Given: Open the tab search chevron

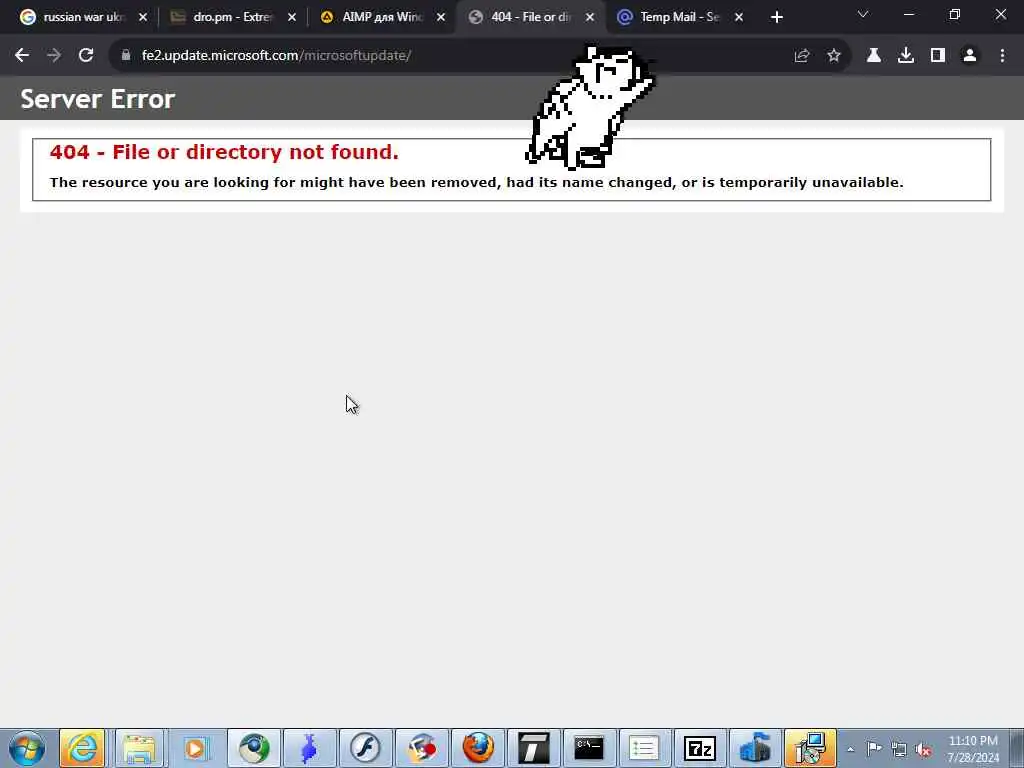Looking at the screenshot, I should (863, 14).
